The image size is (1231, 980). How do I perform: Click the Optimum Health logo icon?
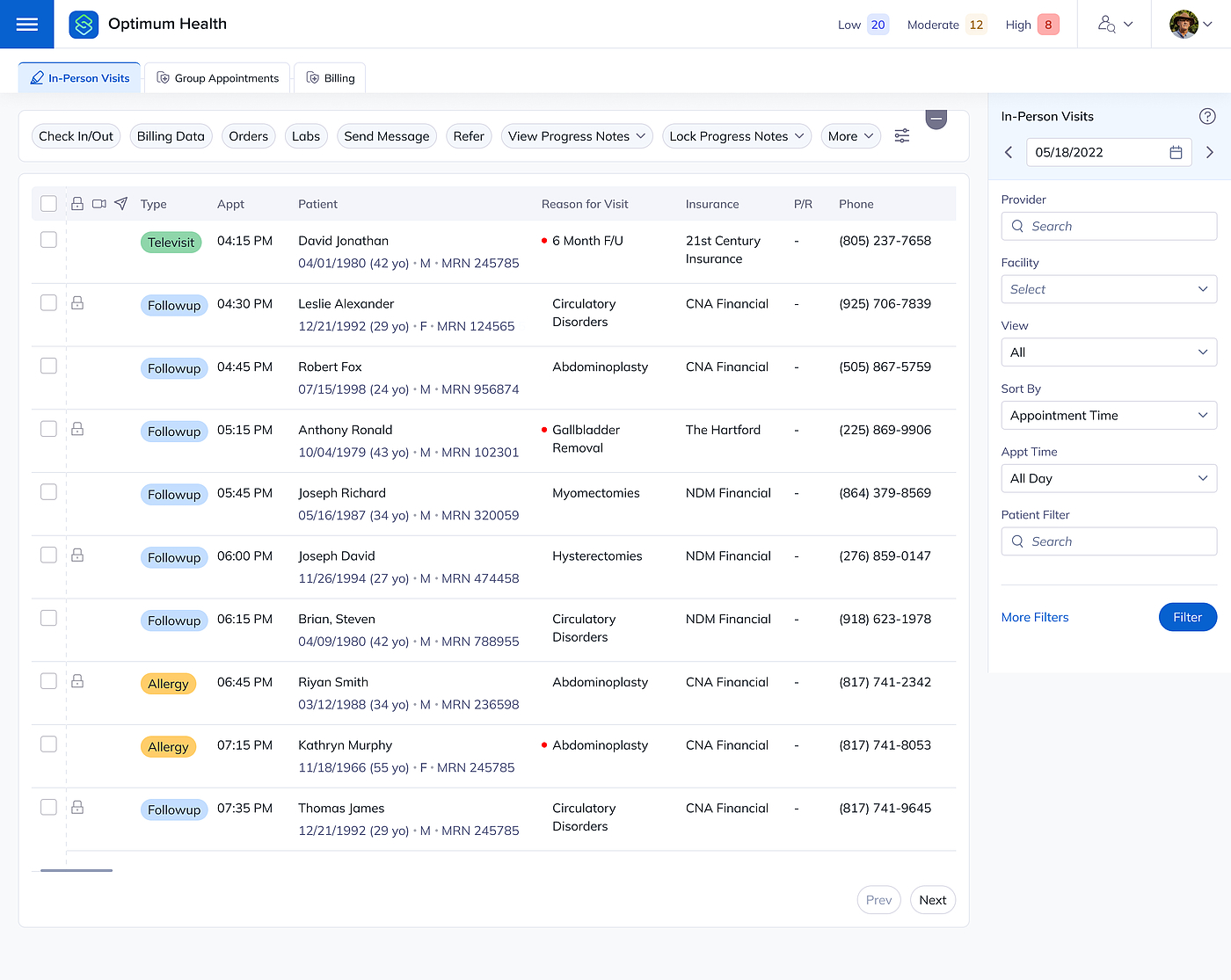tap(84, 25)
